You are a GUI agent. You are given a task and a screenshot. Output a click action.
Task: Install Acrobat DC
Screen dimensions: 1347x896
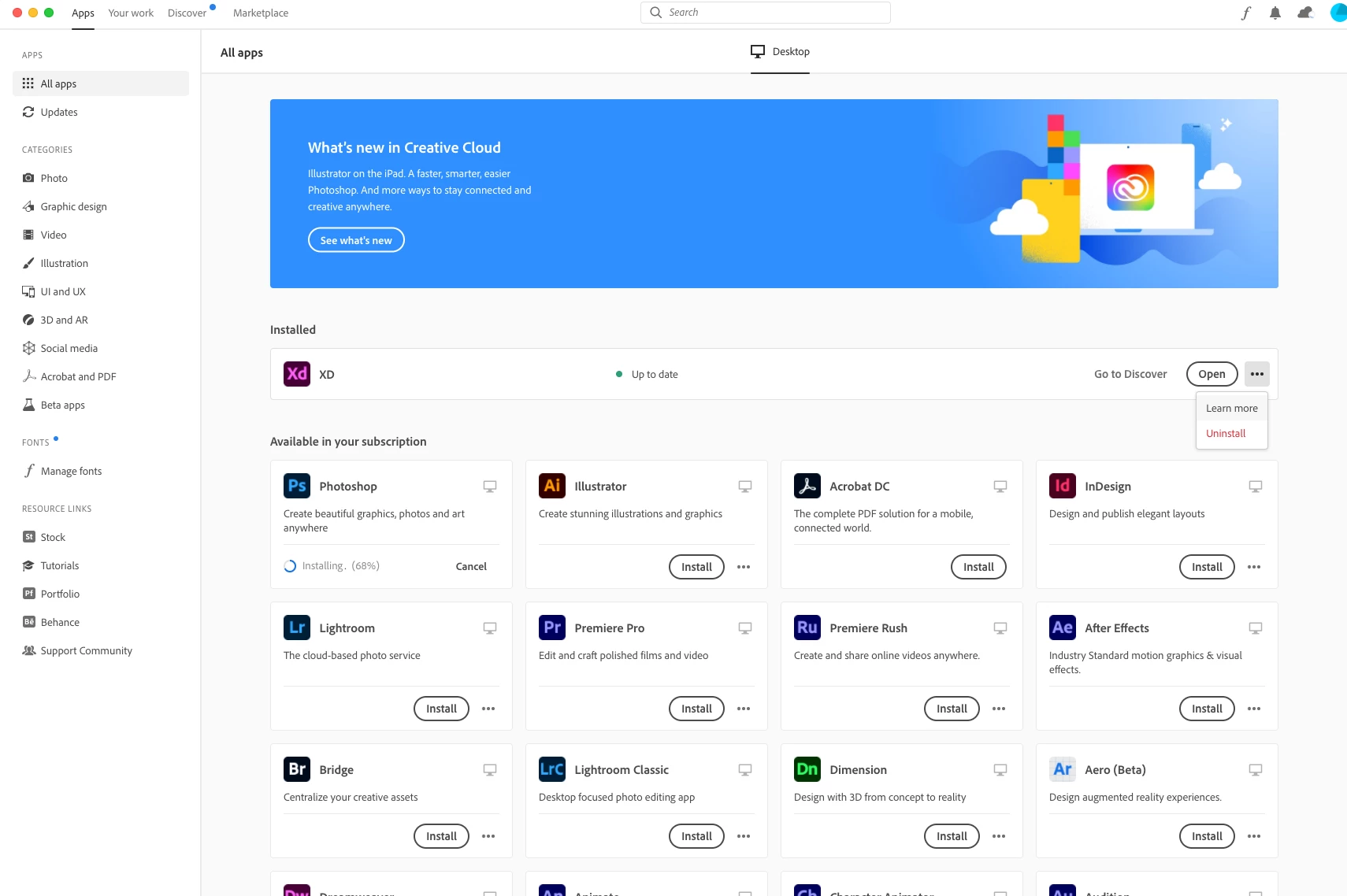click(978, 567)
